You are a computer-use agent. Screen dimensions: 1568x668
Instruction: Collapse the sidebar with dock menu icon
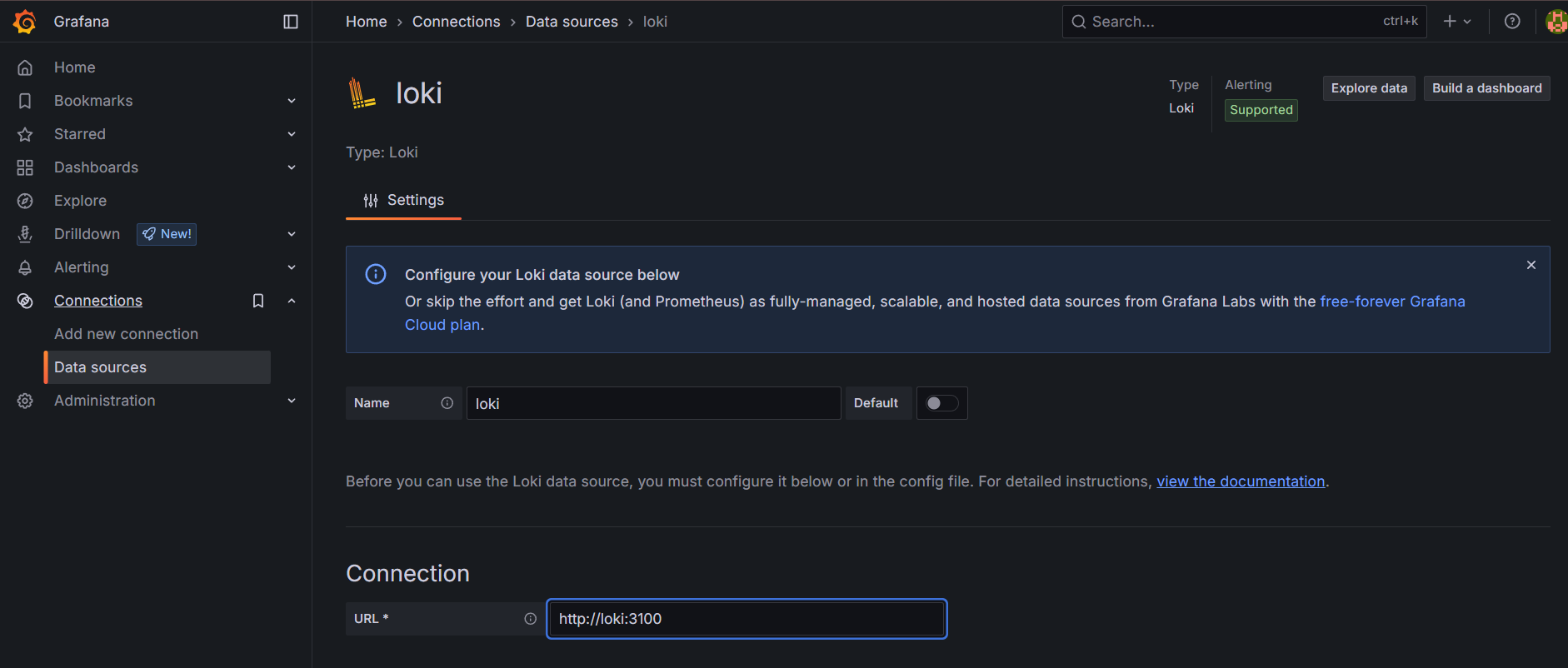(x=291, y=22)
